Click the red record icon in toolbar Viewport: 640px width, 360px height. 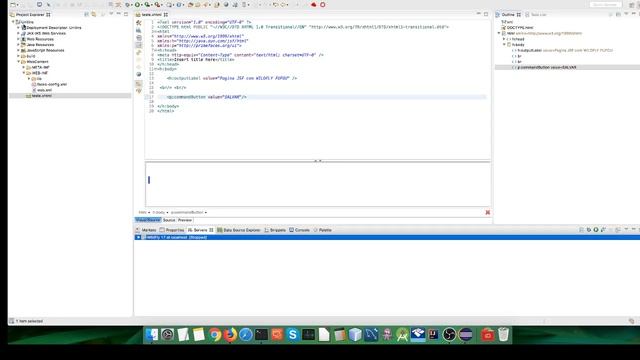click(x=322, y=5)
